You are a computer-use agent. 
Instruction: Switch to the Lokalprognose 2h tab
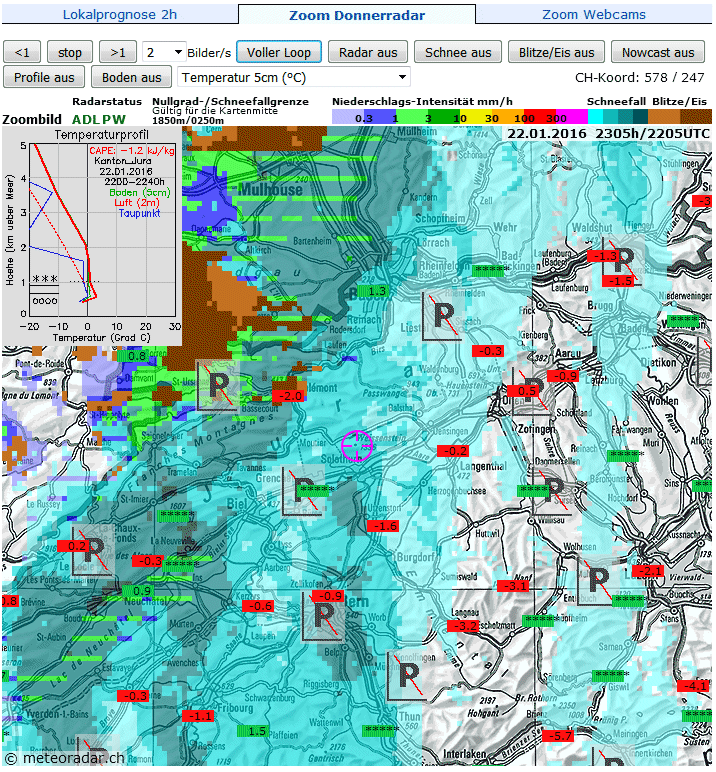tap(118, 15)
